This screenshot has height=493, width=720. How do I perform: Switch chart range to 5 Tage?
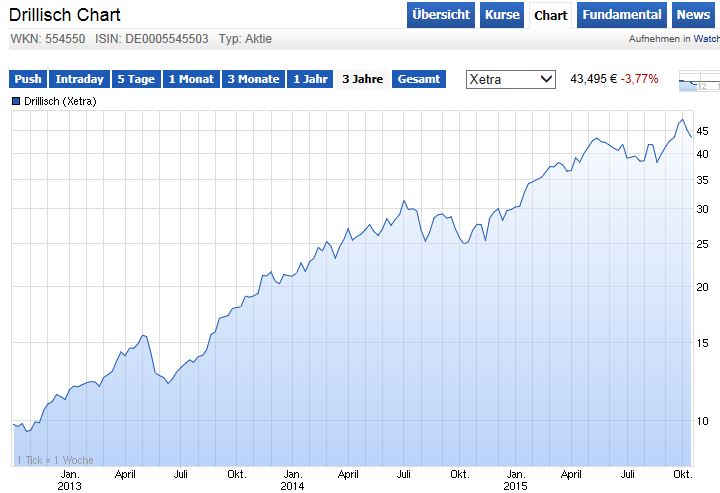(x=136, y=79)
